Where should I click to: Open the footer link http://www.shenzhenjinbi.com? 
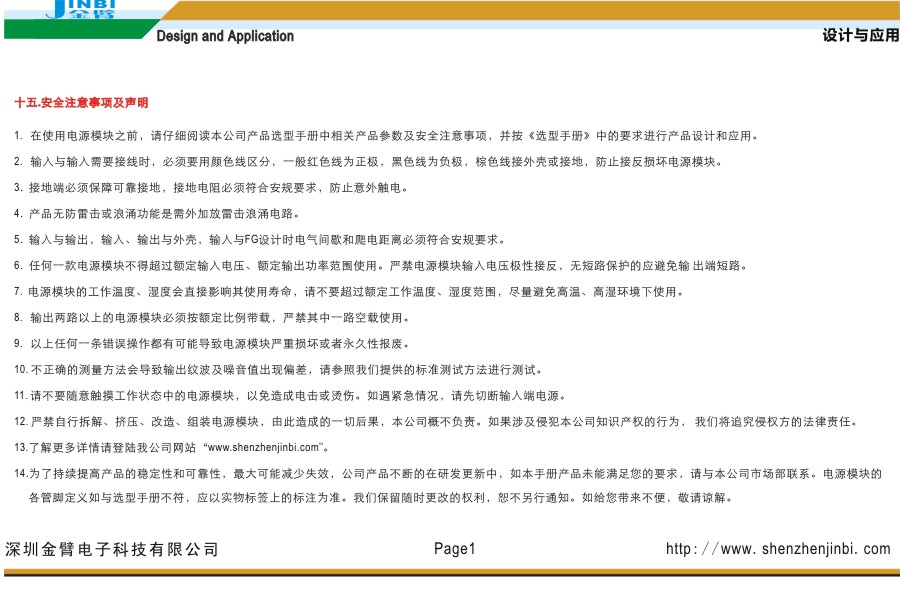(x=777, y=549)
